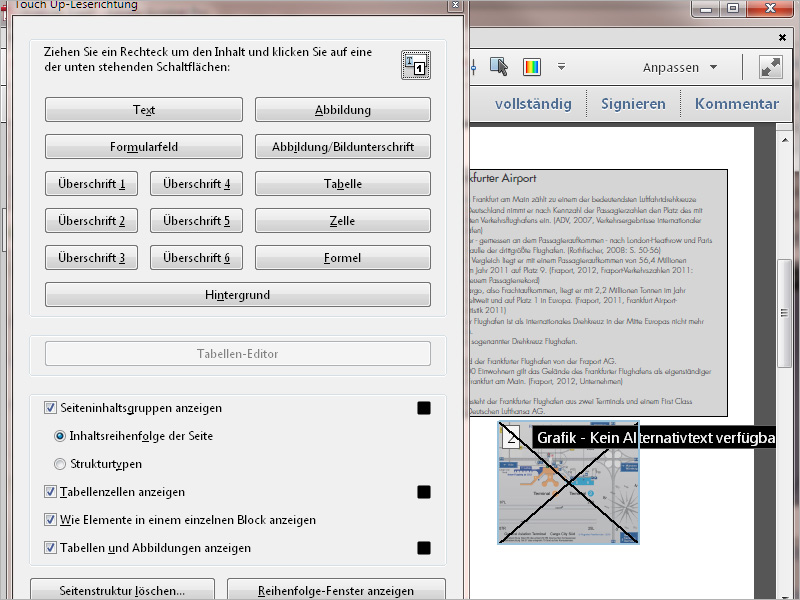The height and width of the screenshot is (600, 800).
Task: Open the Signieren pane
Action: coord(633,104)
